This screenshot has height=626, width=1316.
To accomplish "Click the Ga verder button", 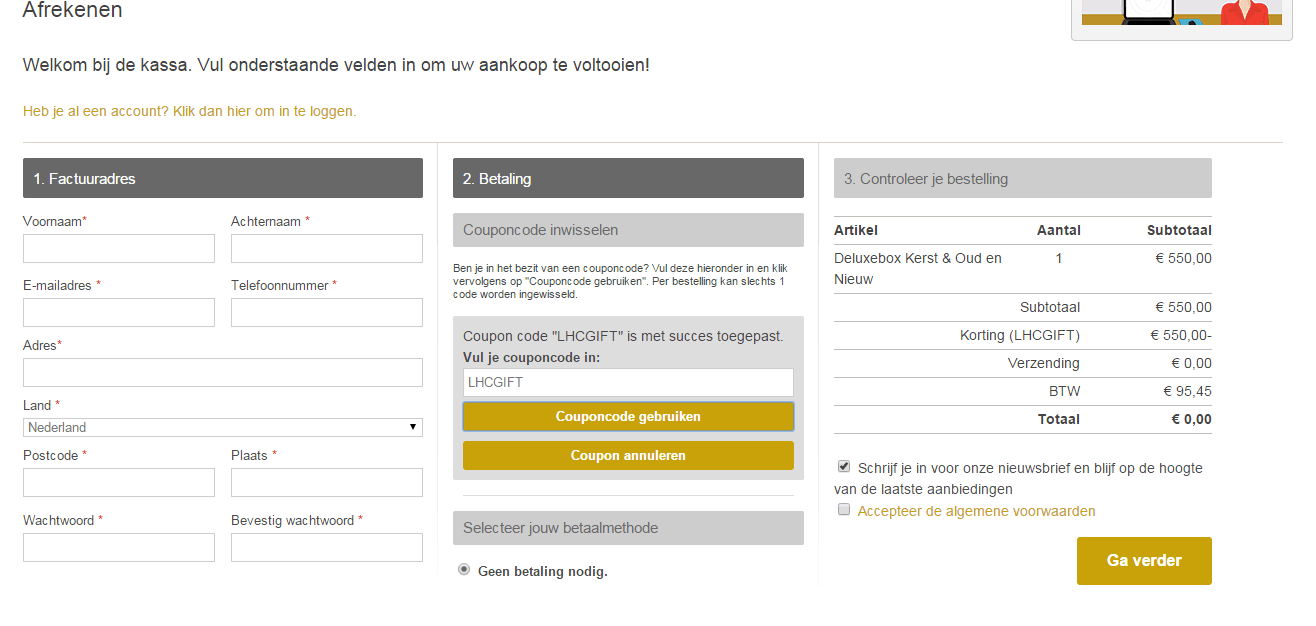I will pos(1144,560).
